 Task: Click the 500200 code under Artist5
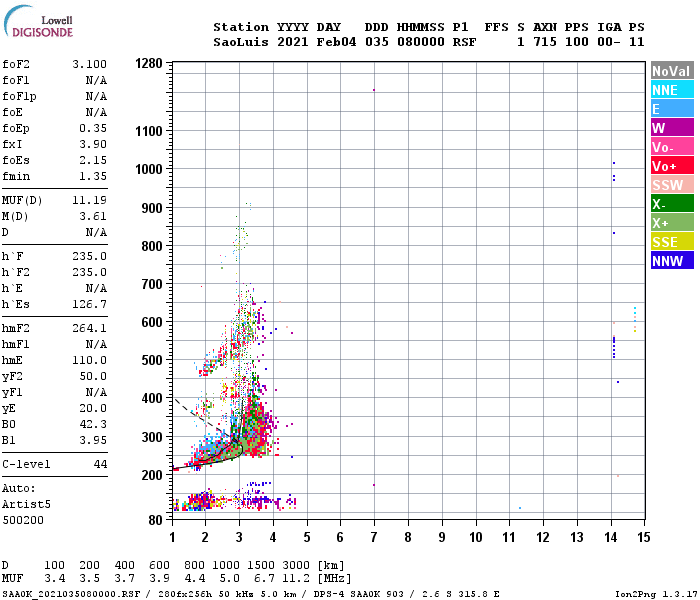[23, 521]
